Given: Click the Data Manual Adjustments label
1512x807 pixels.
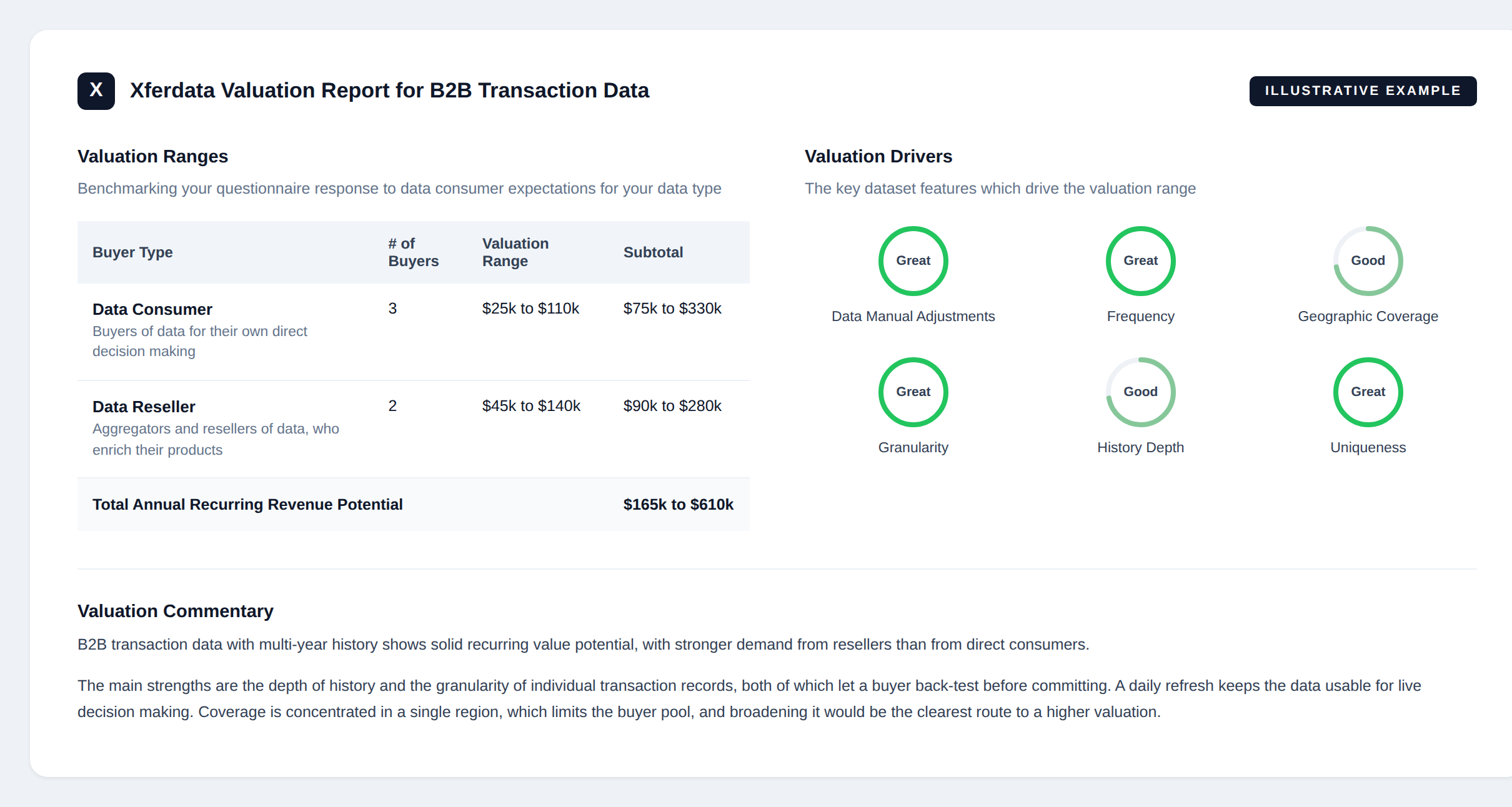Looking at the screenshot, I should coord(913,316).
